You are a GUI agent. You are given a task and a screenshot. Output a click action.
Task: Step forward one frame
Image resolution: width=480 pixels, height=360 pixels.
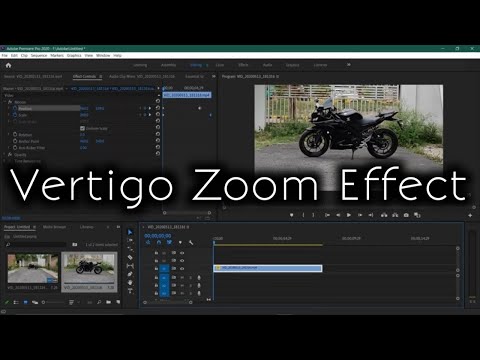click(360, 215)
